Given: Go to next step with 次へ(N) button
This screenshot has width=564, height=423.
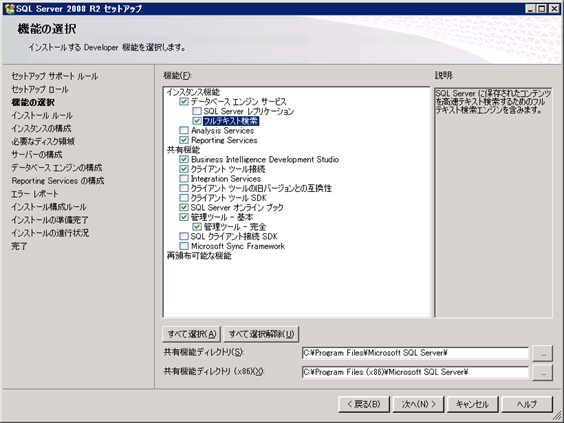Looking at the screenshot, I should tap(418, 404).
